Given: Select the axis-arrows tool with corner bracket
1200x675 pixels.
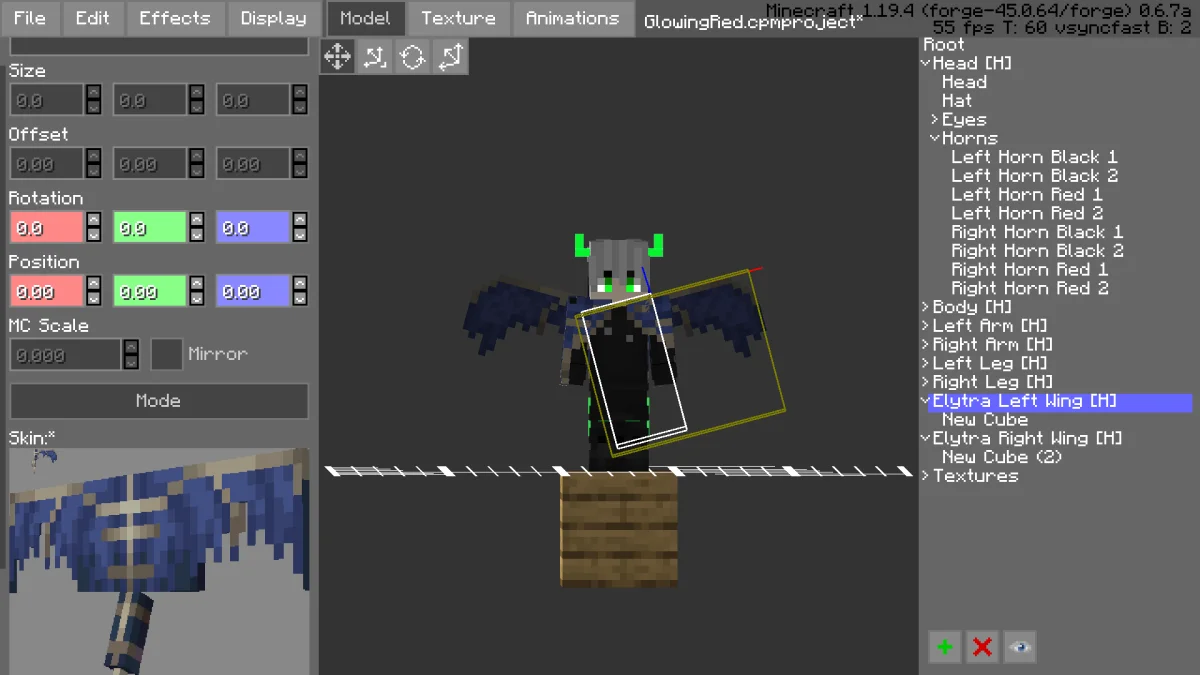Looking at the screenshot, I should 375,57.
